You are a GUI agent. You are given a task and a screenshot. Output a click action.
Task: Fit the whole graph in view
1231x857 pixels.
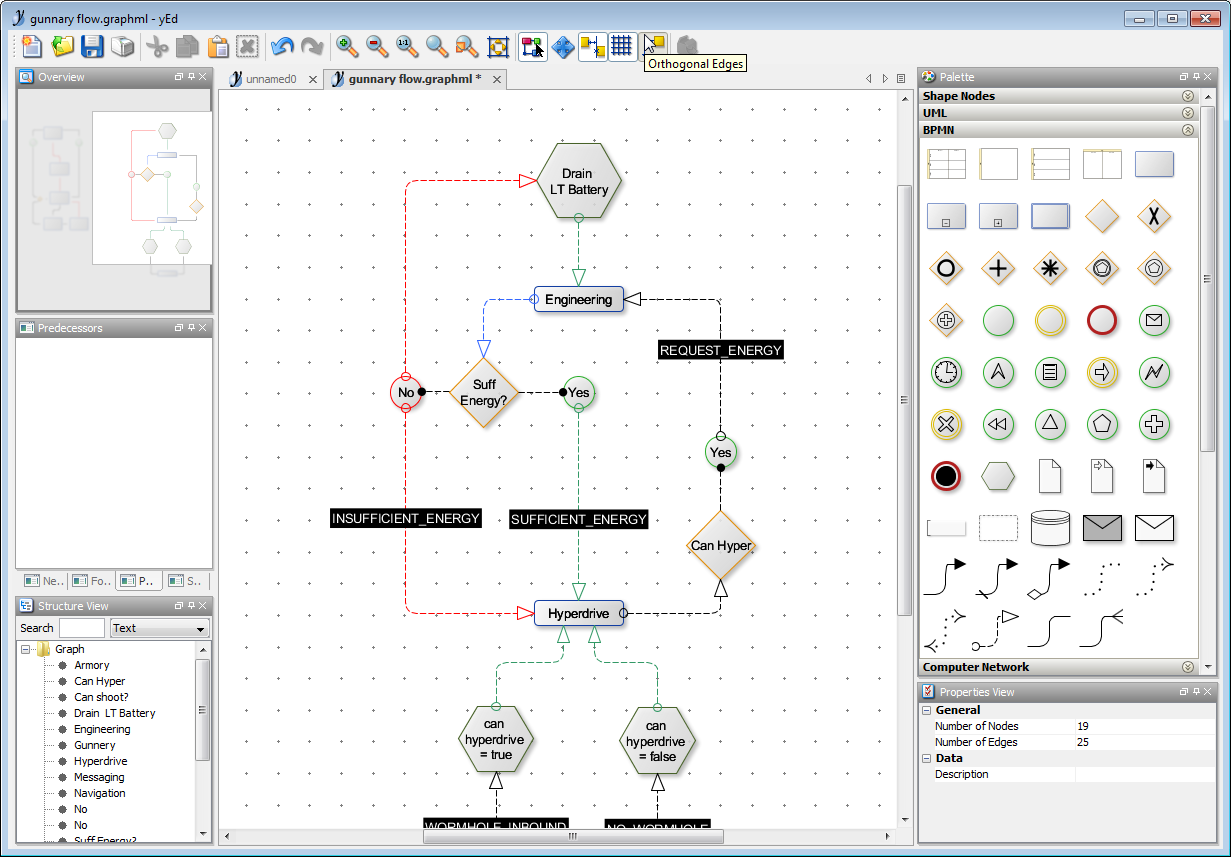tap(497, 46)
